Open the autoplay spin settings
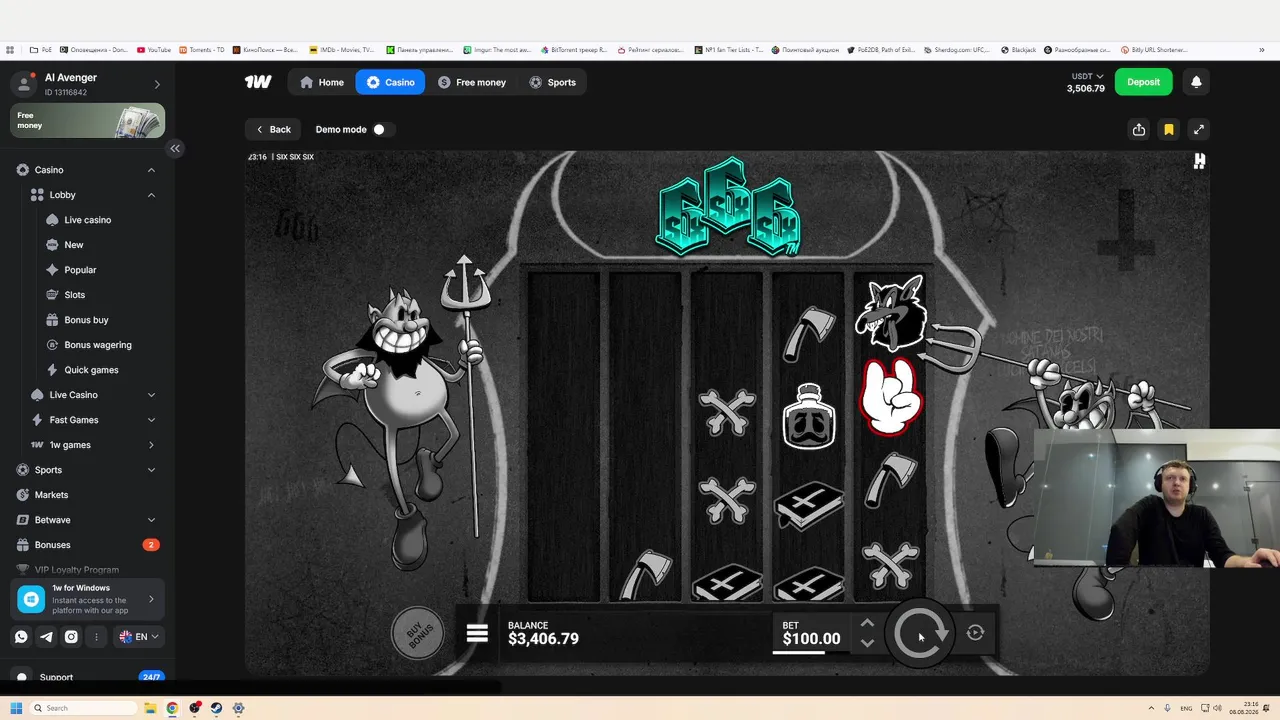 click(975, 632)
